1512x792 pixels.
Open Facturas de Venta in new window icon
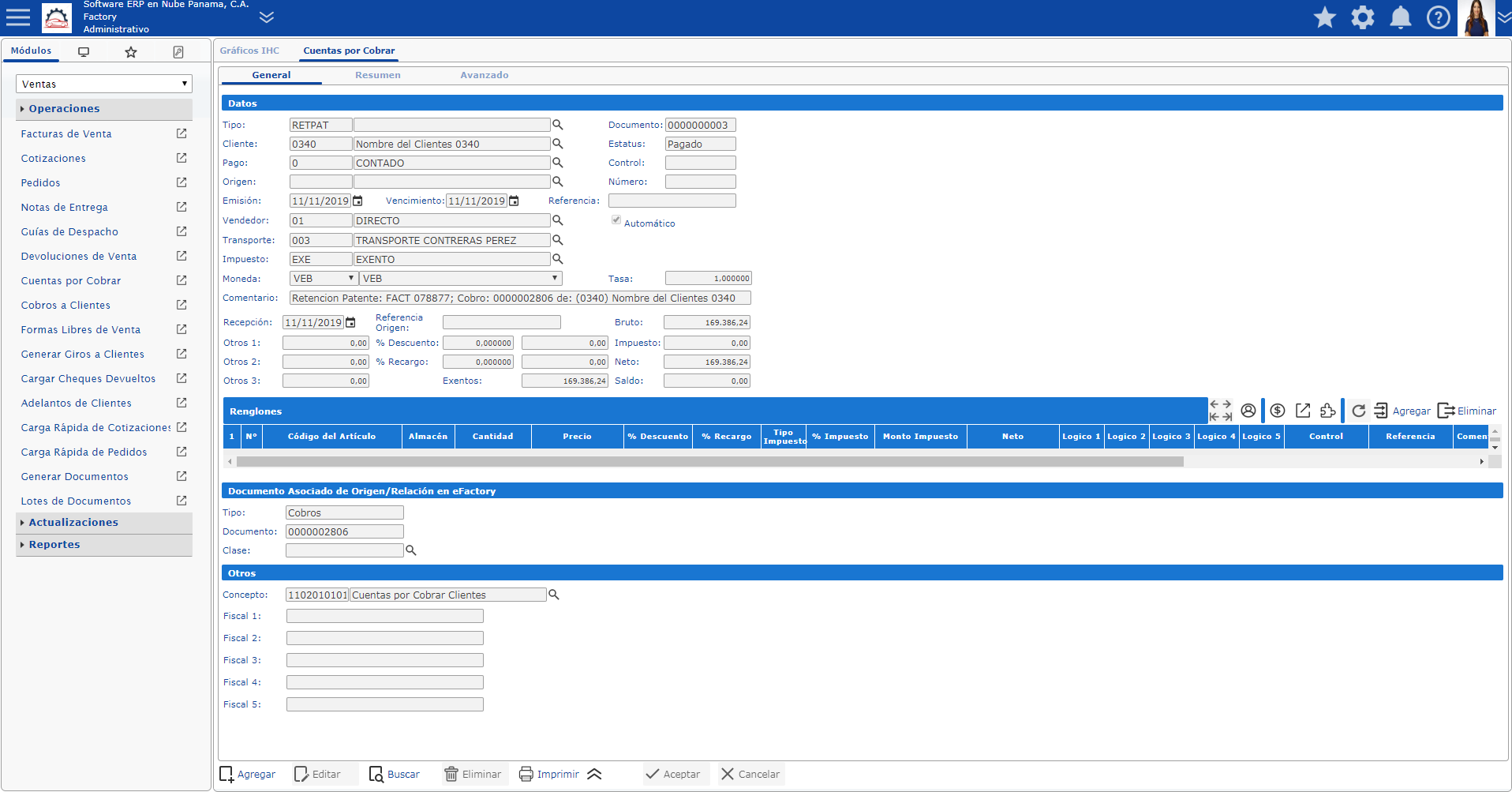point(182,133)
